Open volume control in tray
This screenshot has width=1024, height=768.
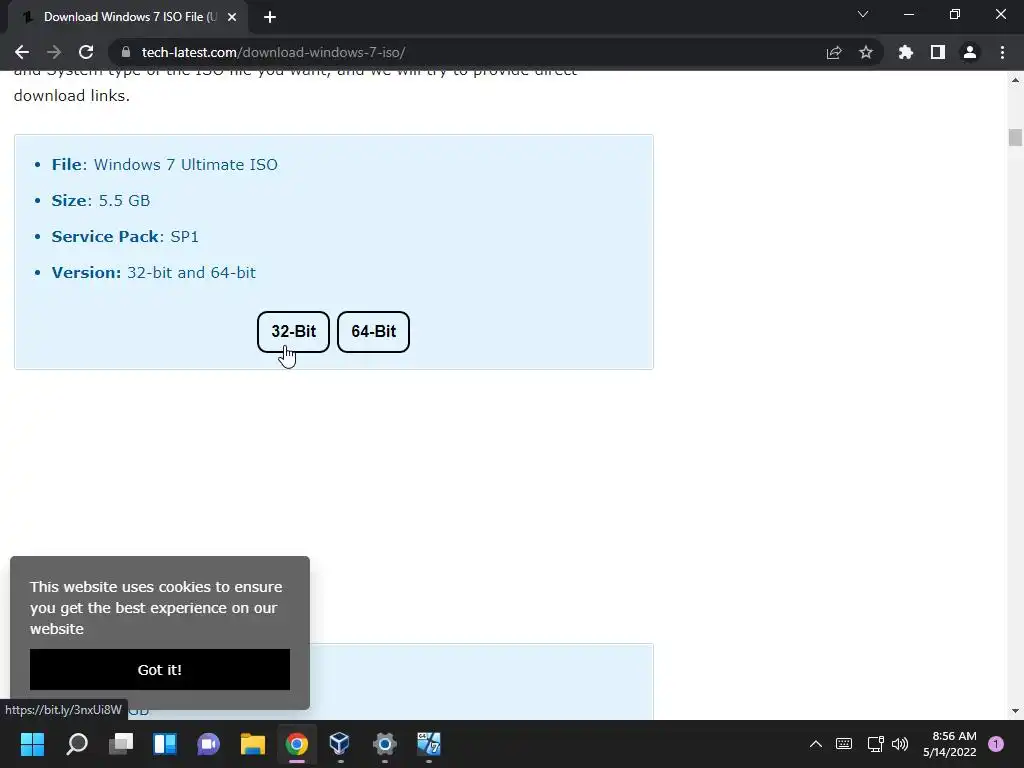[900, 744]
